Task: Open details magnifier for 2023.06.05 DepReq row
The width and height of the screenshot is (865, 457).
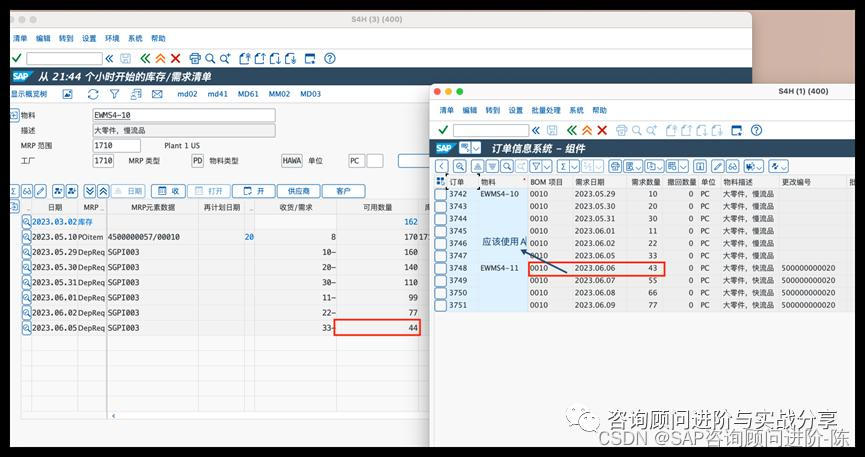Action: (26, 328)
